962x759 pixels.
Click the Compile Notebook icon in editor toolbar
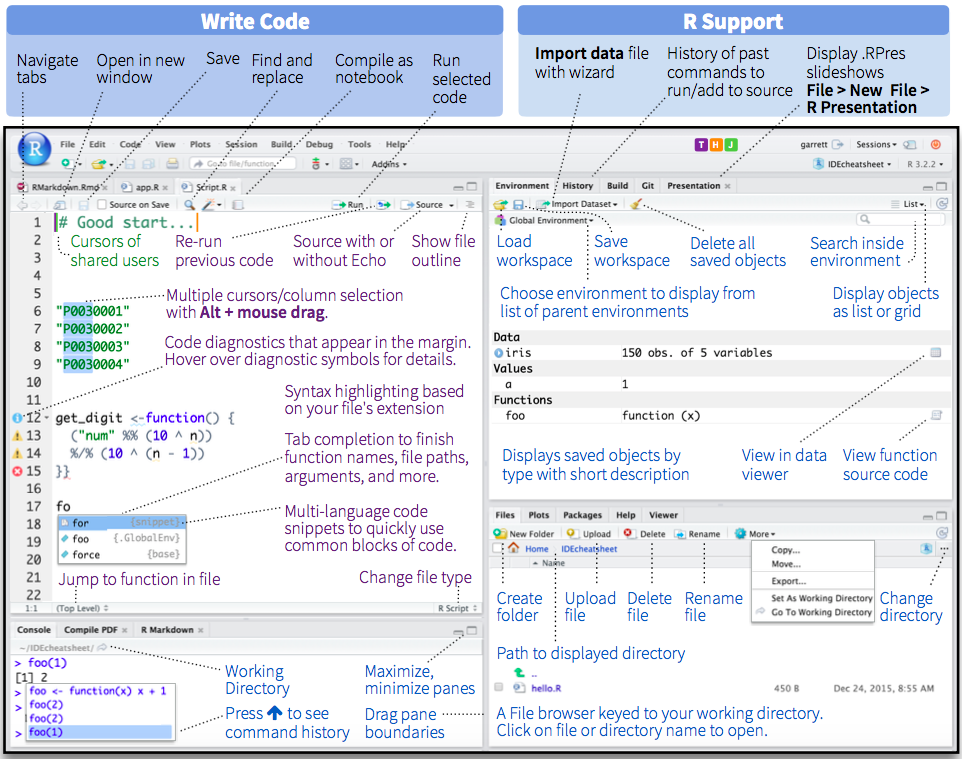pos(238,205)
